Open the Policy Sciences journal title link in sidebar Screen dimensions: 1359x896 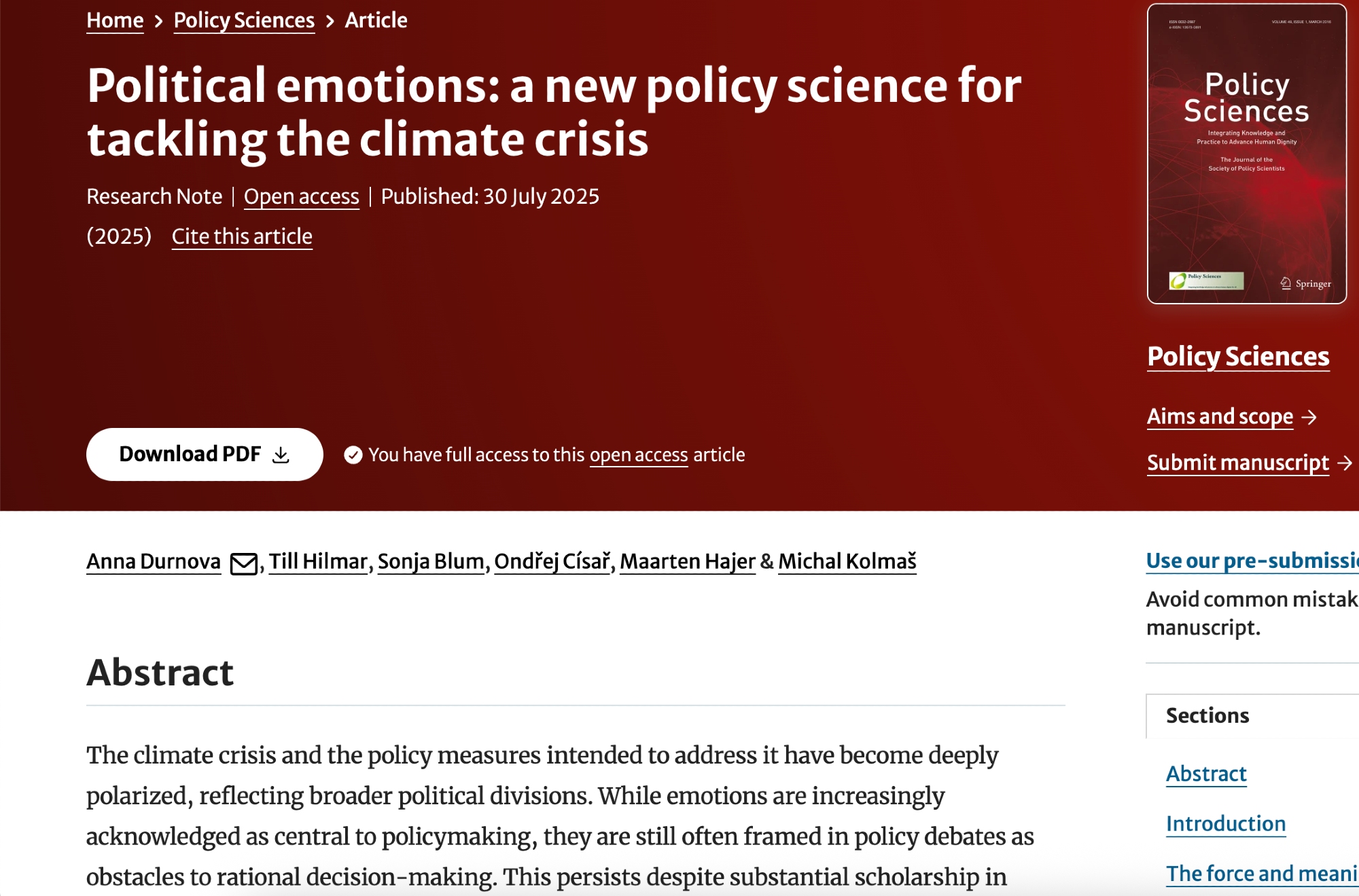(x=1238, y=357)
